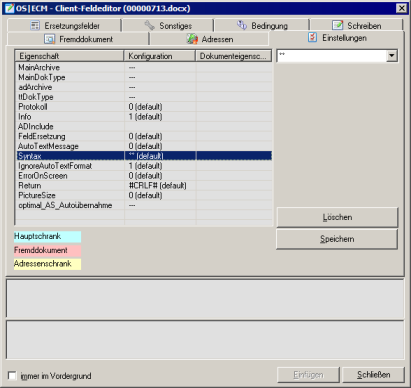Image resolution: width=411 pixels, height=388 pixels.
Task: Click the Schließen button
Action: 373,375
